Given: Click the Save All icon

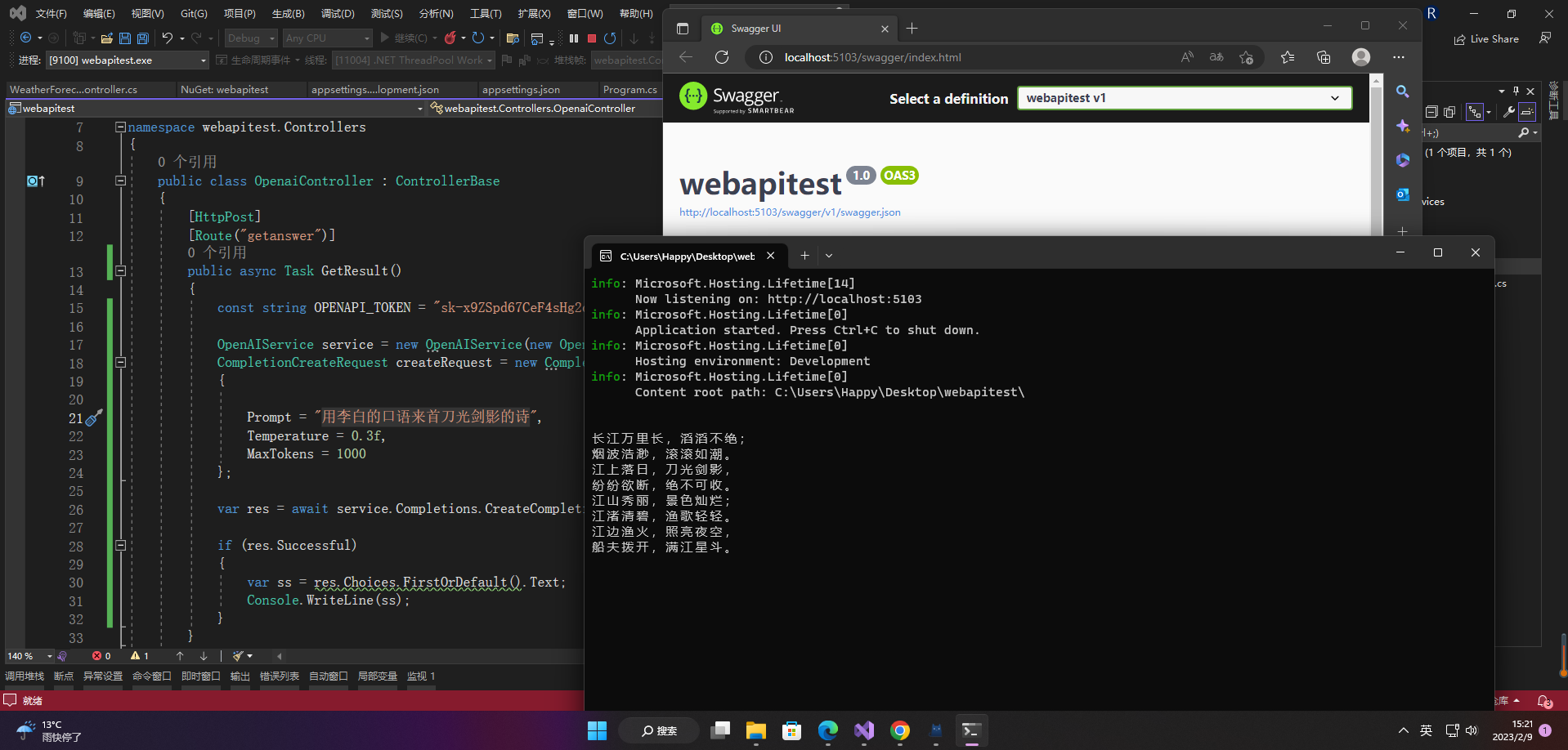Looking at the screenshot, I should click(143, 38).
